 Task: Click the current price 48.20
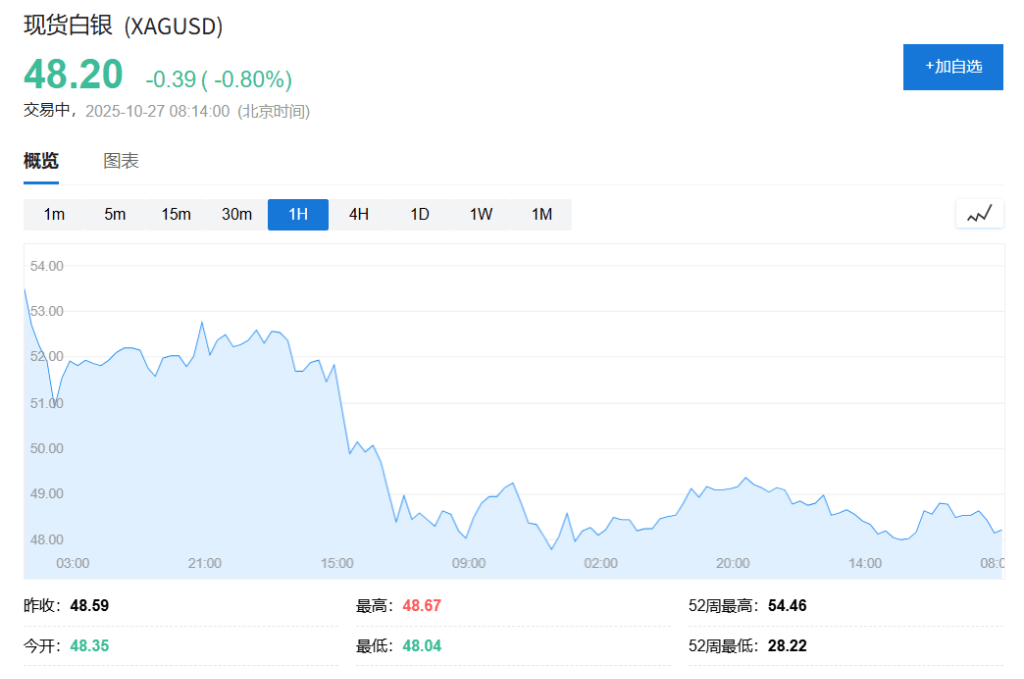click(x=73, y=75)
